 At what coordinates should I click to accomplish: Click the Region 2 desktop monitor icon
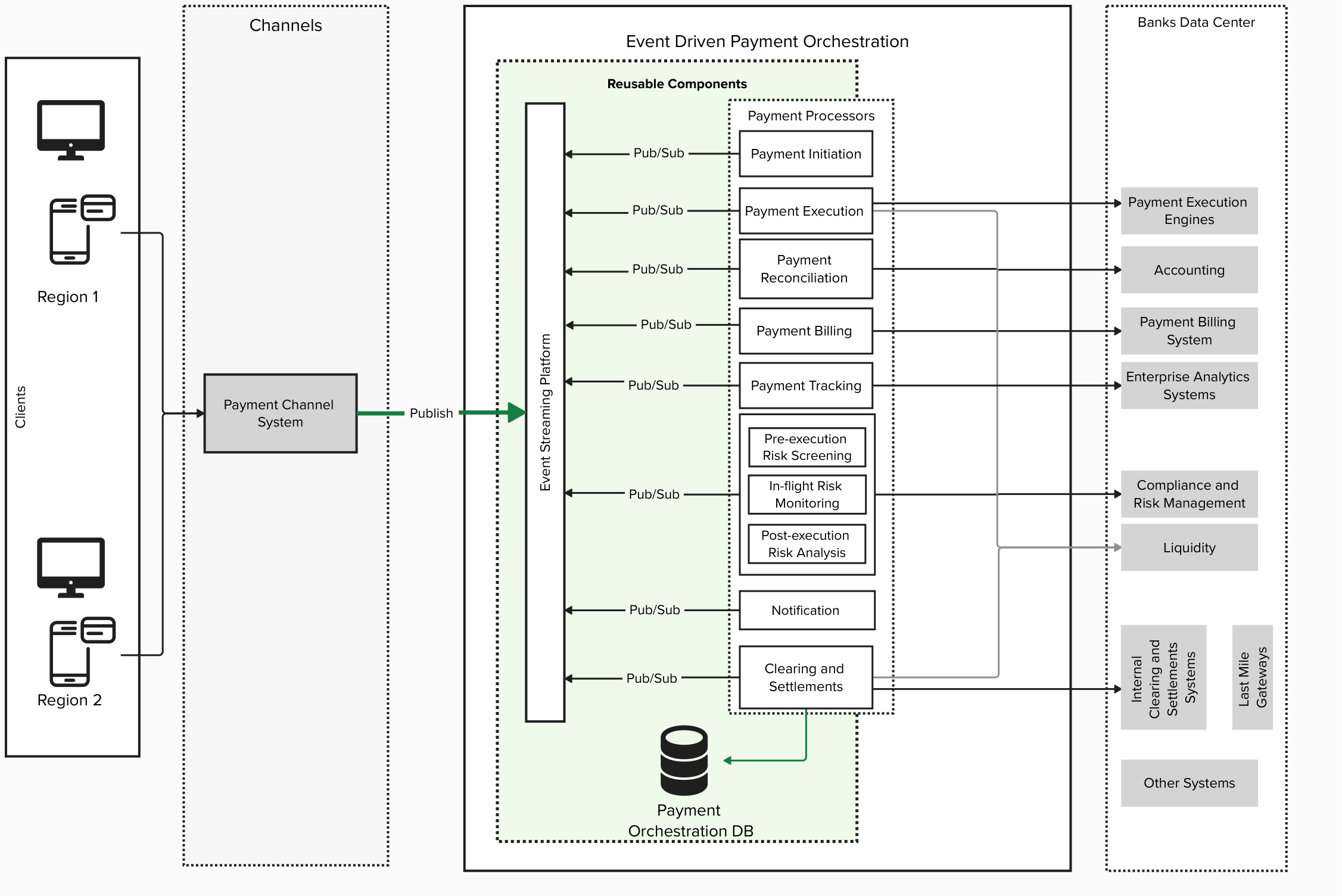71,567
